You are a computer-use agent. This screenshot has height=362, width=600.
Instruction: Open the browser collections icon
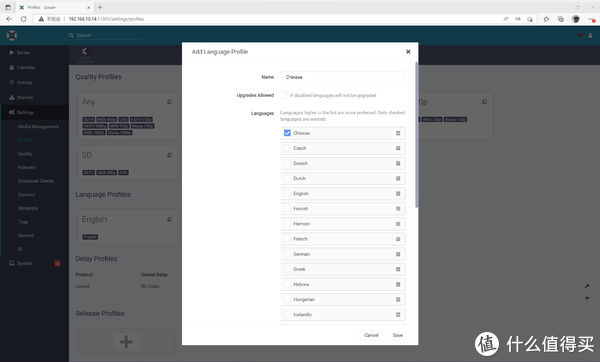pos(561,19)
